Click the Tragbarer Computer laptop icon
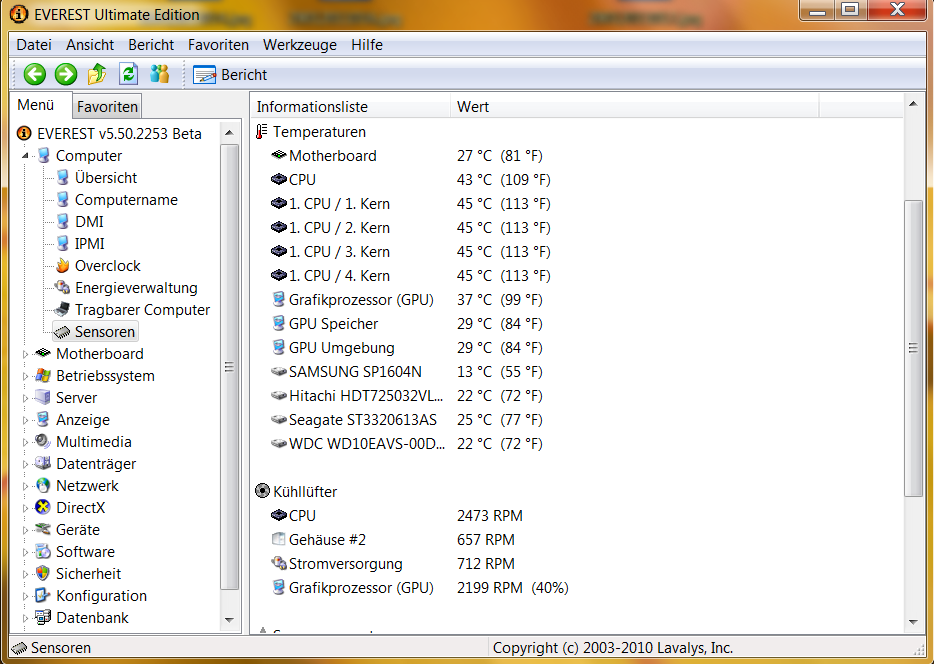 pos(62,310)
